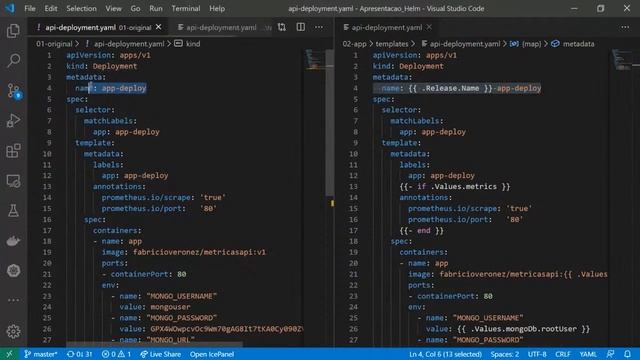Open the Kubernetes view icon
This screenshot has width=640, height=360.
pyautogui.click(x=13, y=271)
